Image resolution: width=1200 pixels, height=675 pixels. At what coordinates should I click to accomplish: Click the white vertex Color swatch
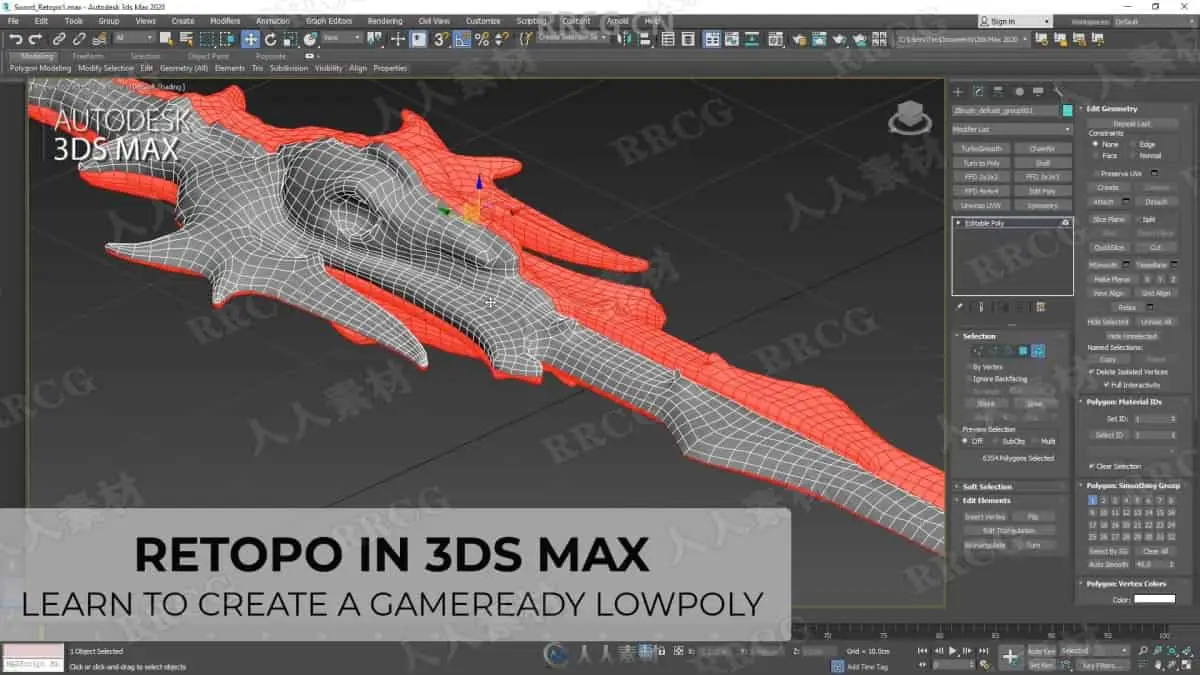coord(1153,599)
